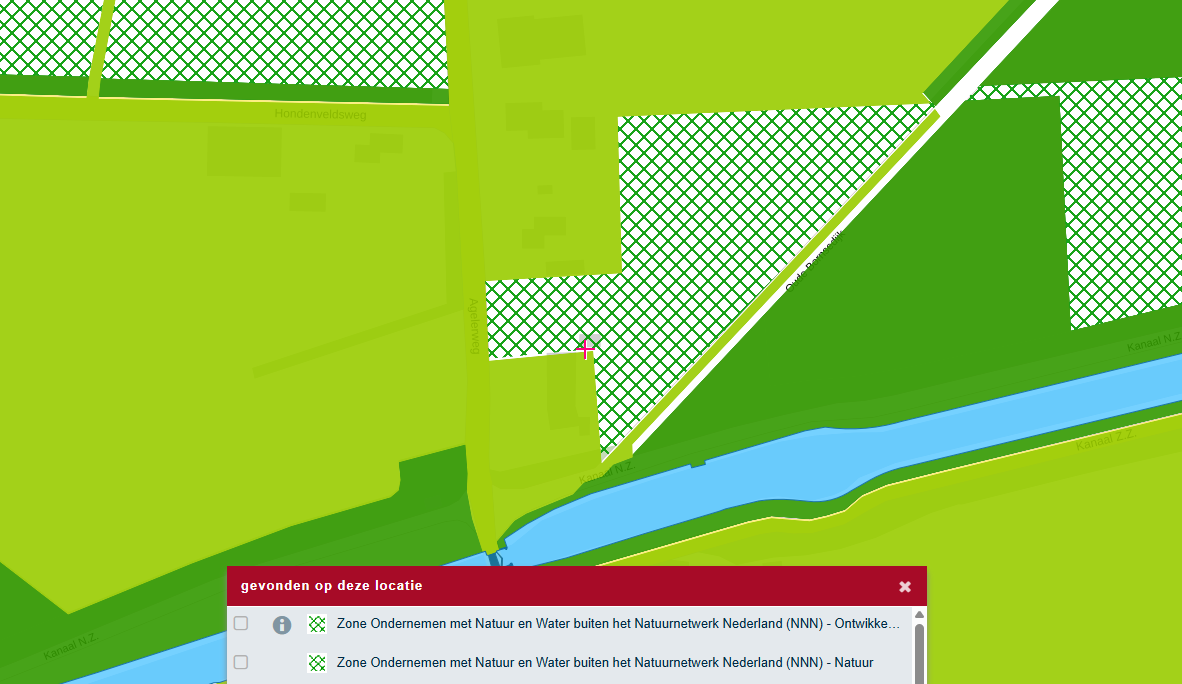Click the pink crosshair location marker on the map
This screenshot has height=684, width=1182.
585,349
